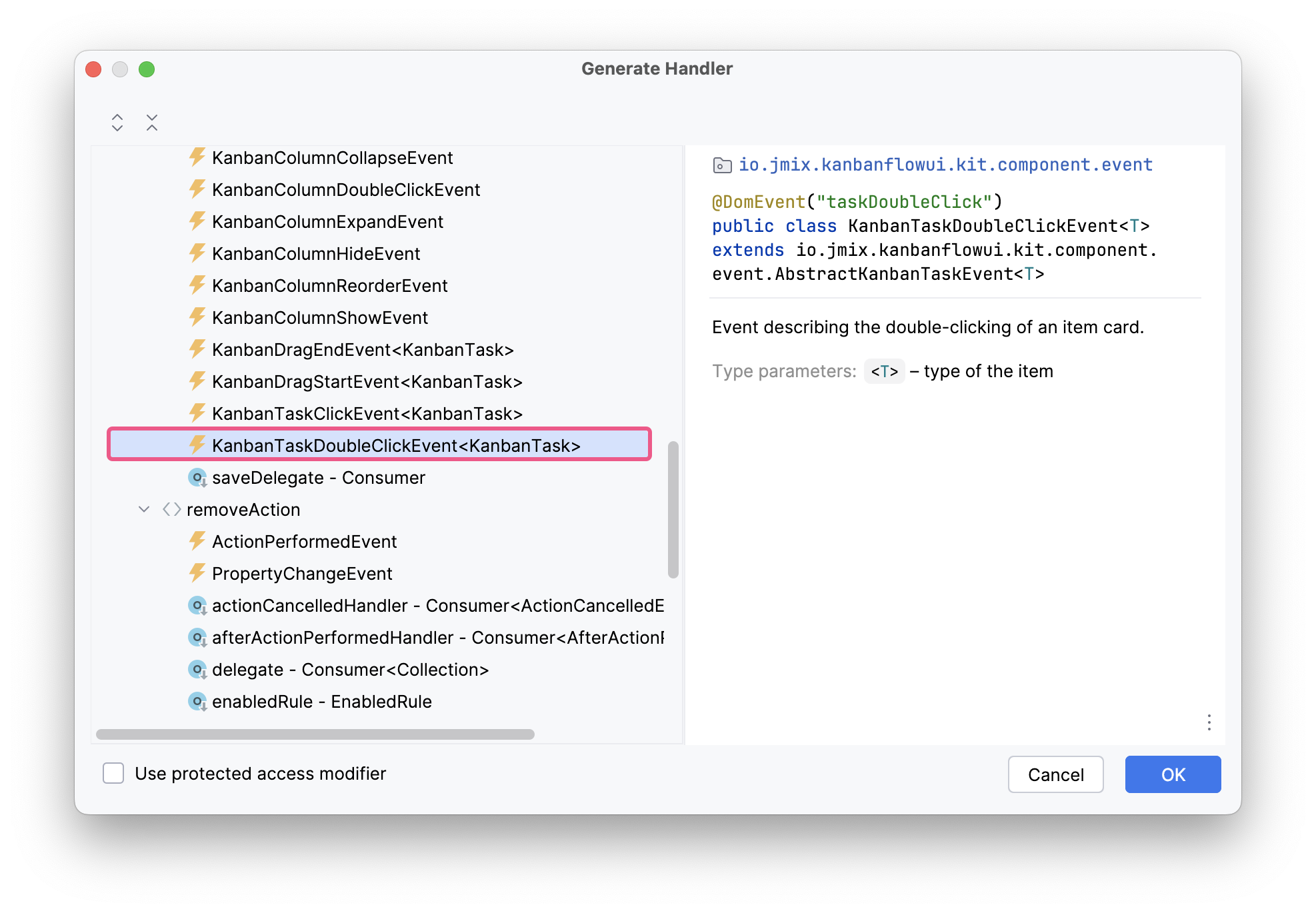Click the delegate icon beside actionCancelledHandler
Image resolution: width=1316 pixels, height=913 pixels.
click(197, 605)
